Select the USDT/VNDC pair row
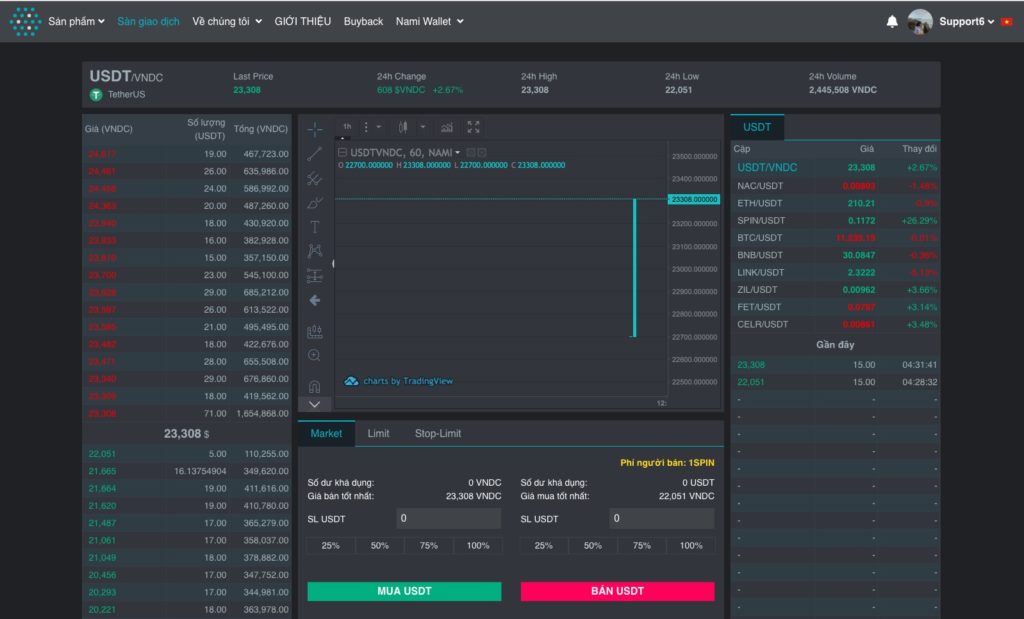1024x619 pixels. (835, 168)
